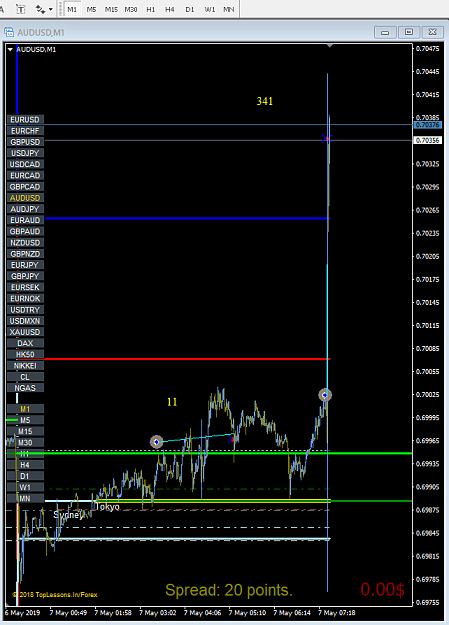449x625 pixels.
Task: Switch to M5 timeframe in top toolbar
Action: click(x=91, y=9)
